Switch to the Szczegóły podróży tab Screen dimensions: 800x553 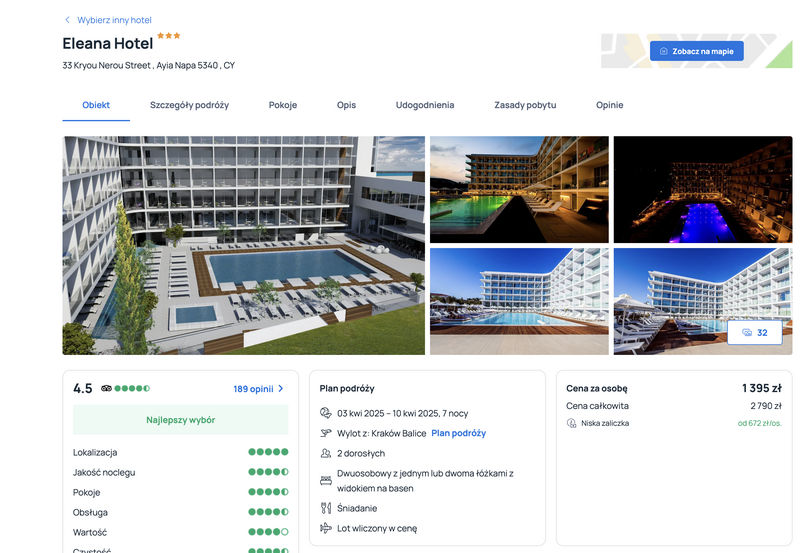pyautogui.click(x=189, y=105)
